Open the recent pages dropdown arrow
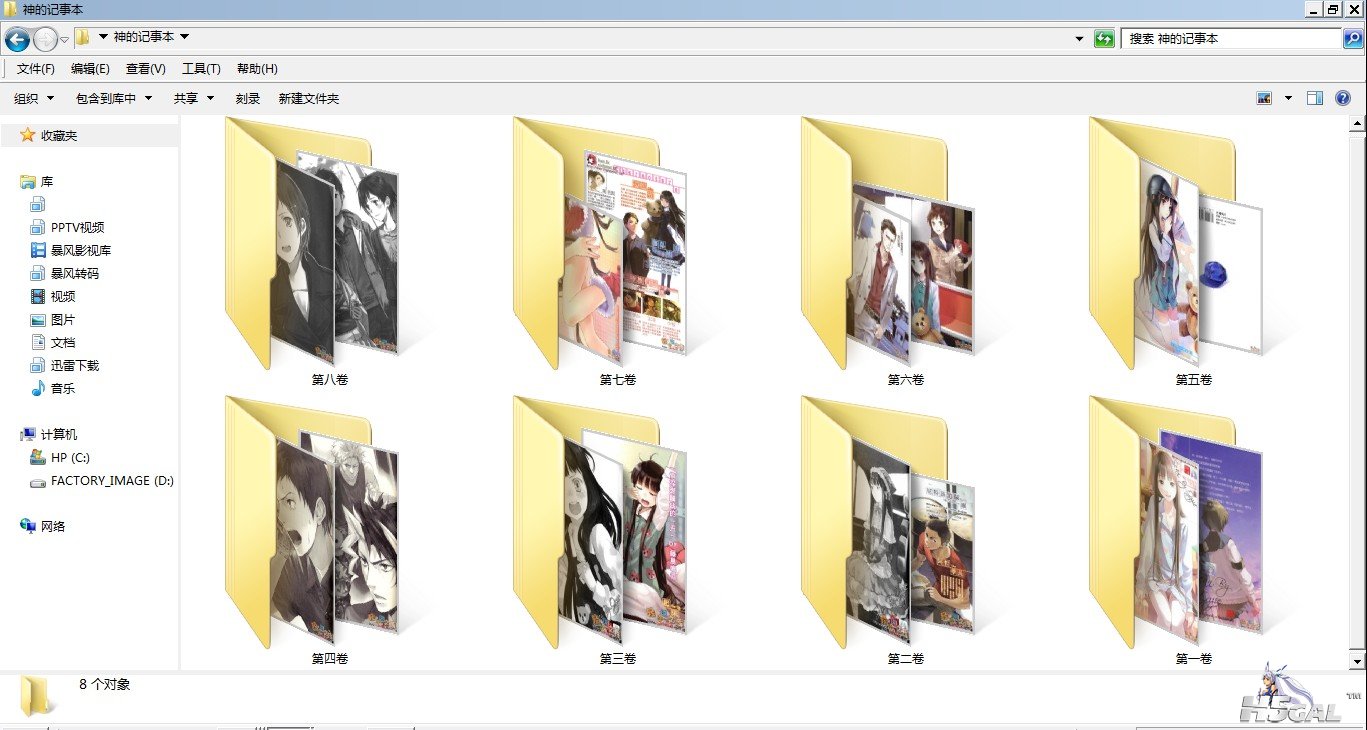 click(x=64, y=40)
